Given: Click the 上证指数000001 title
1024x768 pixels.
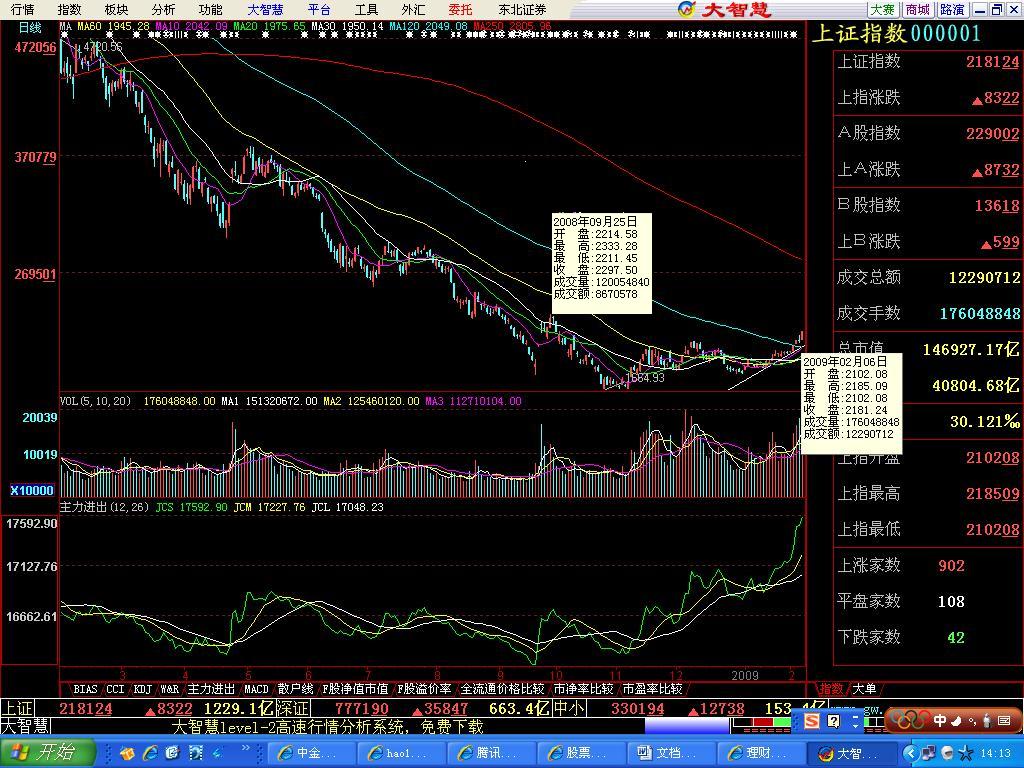Looking at the screenshot, I should [x=896, y=33].
